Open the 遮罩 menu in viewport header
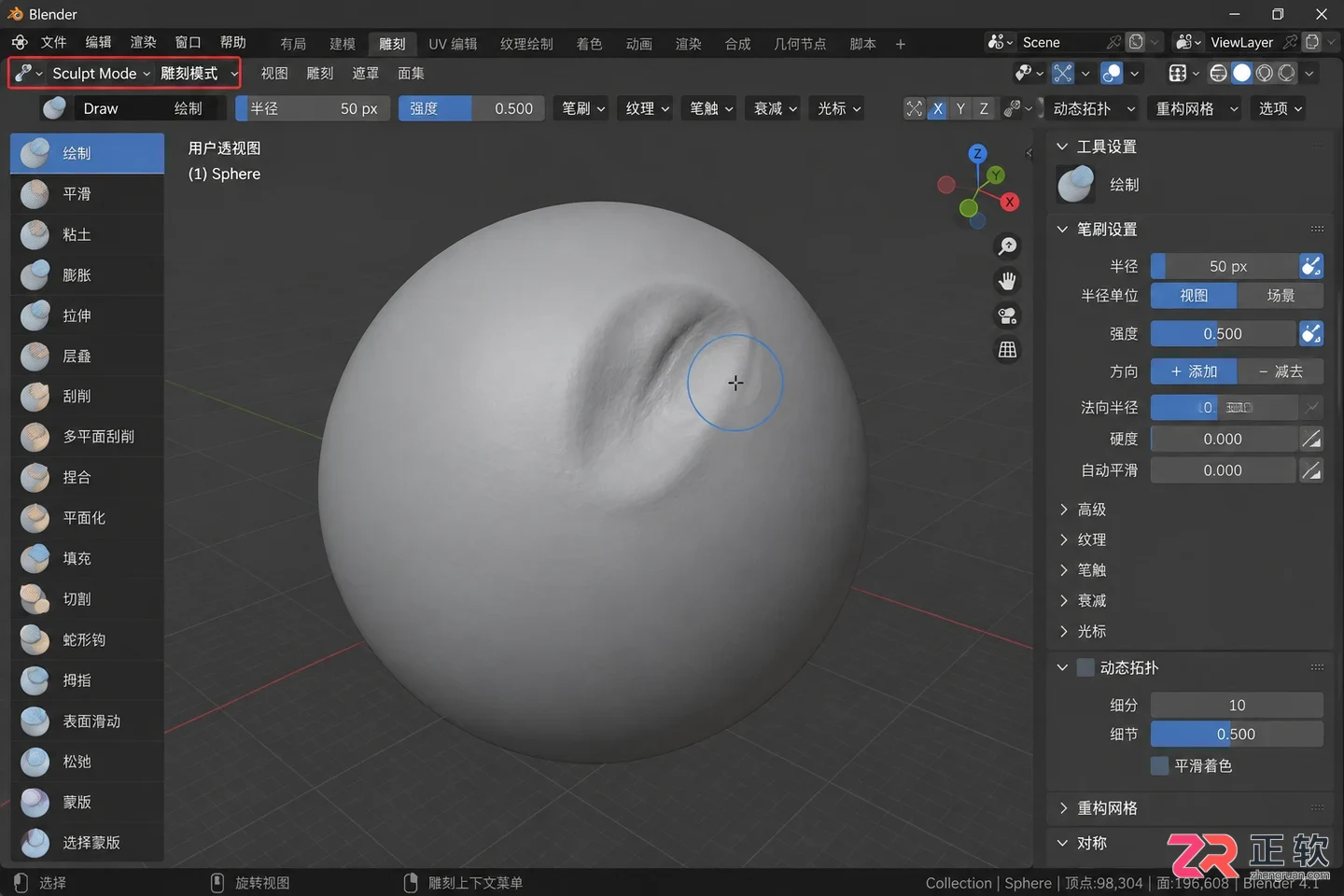 point(366,74)
